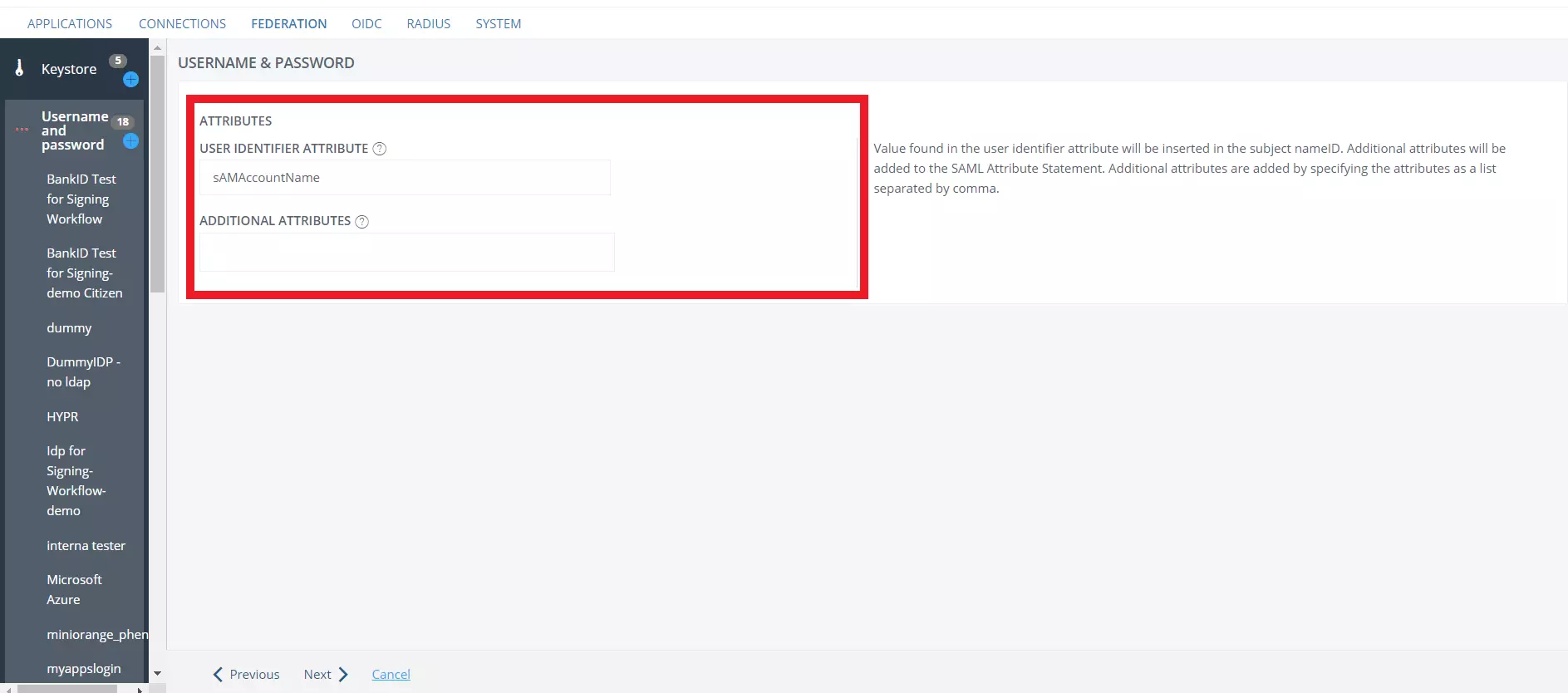
Task: Select myappslogin entry
Action: tap(83, 668)
